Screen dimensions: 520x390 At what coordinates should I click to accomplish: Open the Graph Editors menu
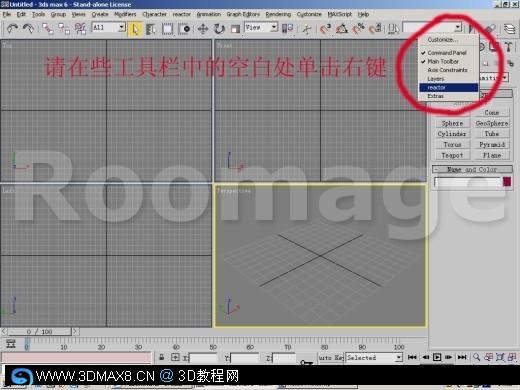243,14
